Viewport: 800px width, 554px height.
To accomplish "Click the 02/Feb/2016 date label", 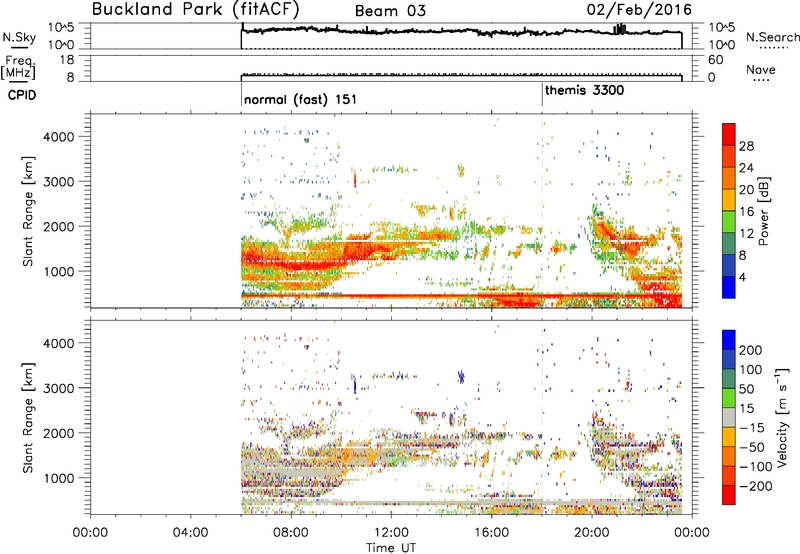I will [639, 10].
